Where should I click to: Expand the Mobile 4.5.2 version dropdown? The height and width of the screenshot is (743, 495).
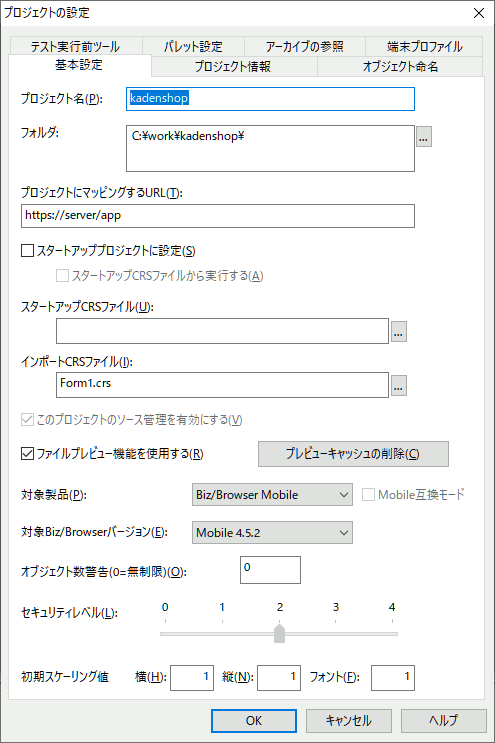272,533
